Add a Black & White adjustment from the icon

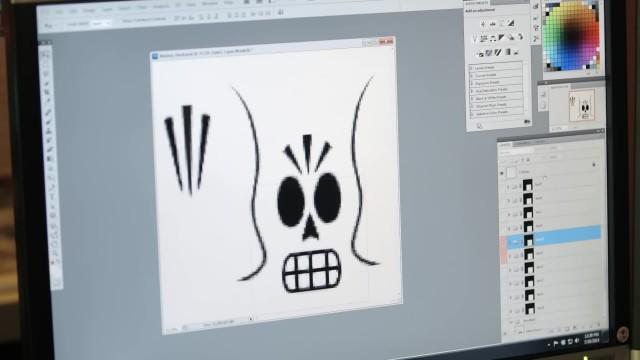502,38
